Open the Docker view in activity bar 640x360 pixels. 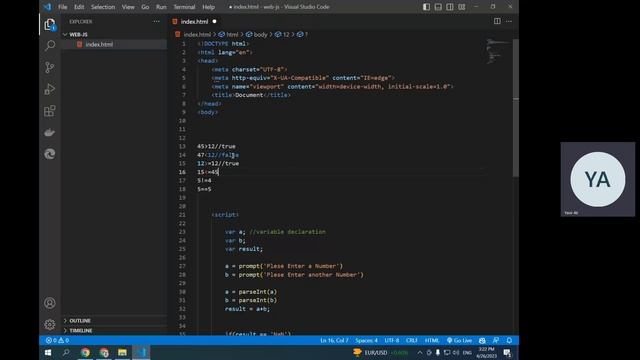click(50, 132)
